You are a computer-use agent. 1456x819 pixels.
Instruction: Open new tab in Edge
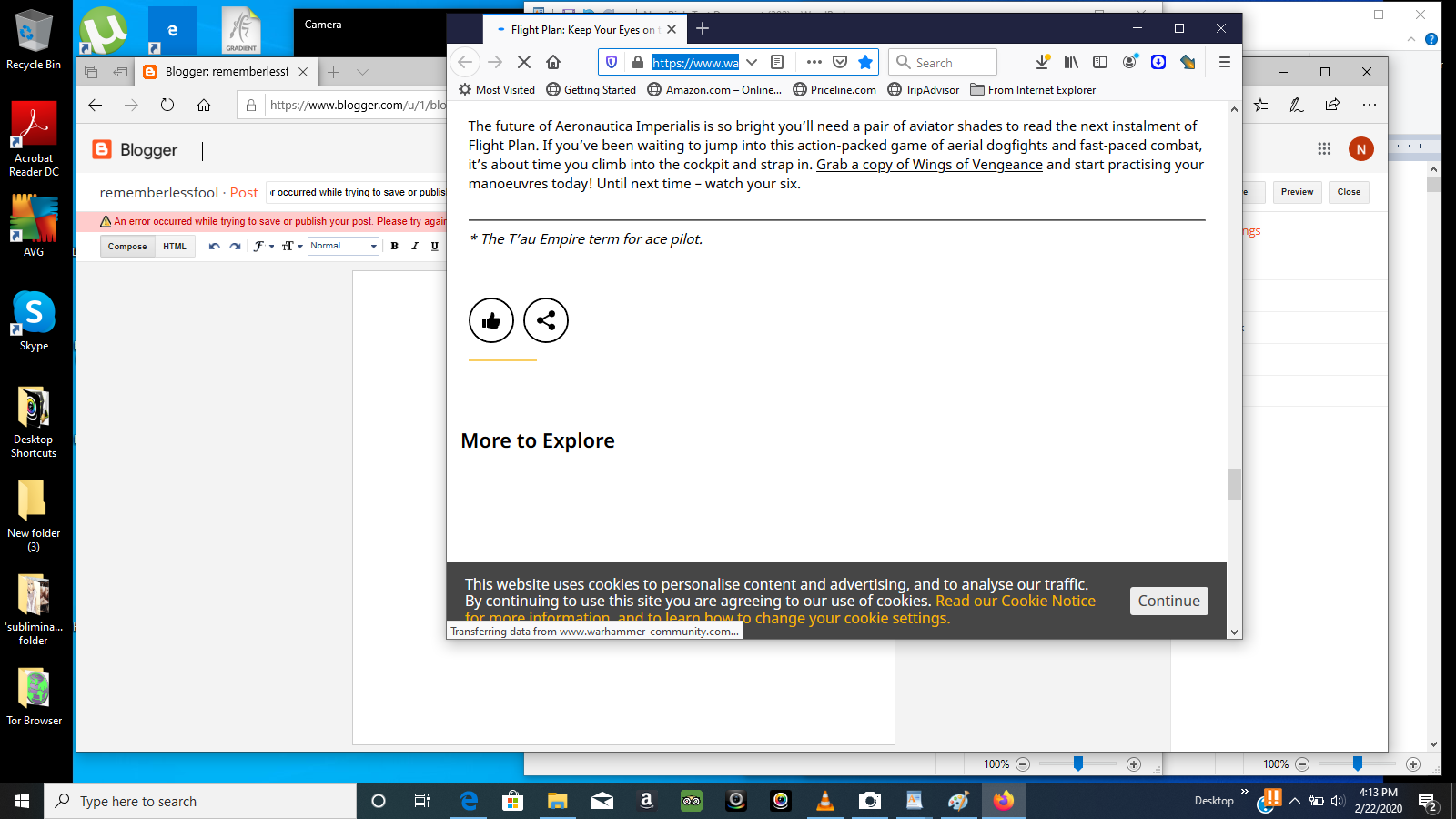(334, 72)
